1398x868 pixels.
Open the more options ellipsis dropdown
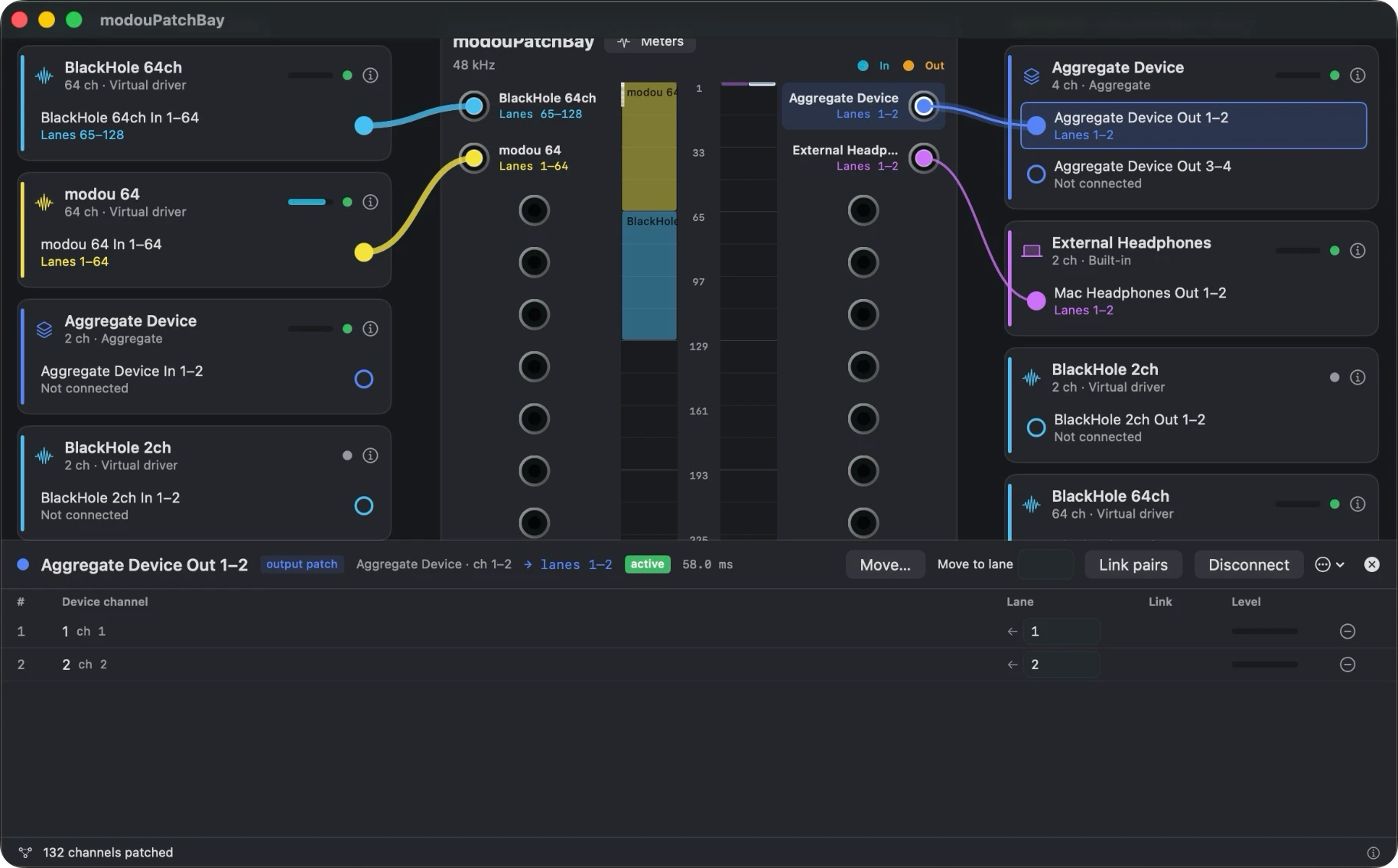(1329, 564)
